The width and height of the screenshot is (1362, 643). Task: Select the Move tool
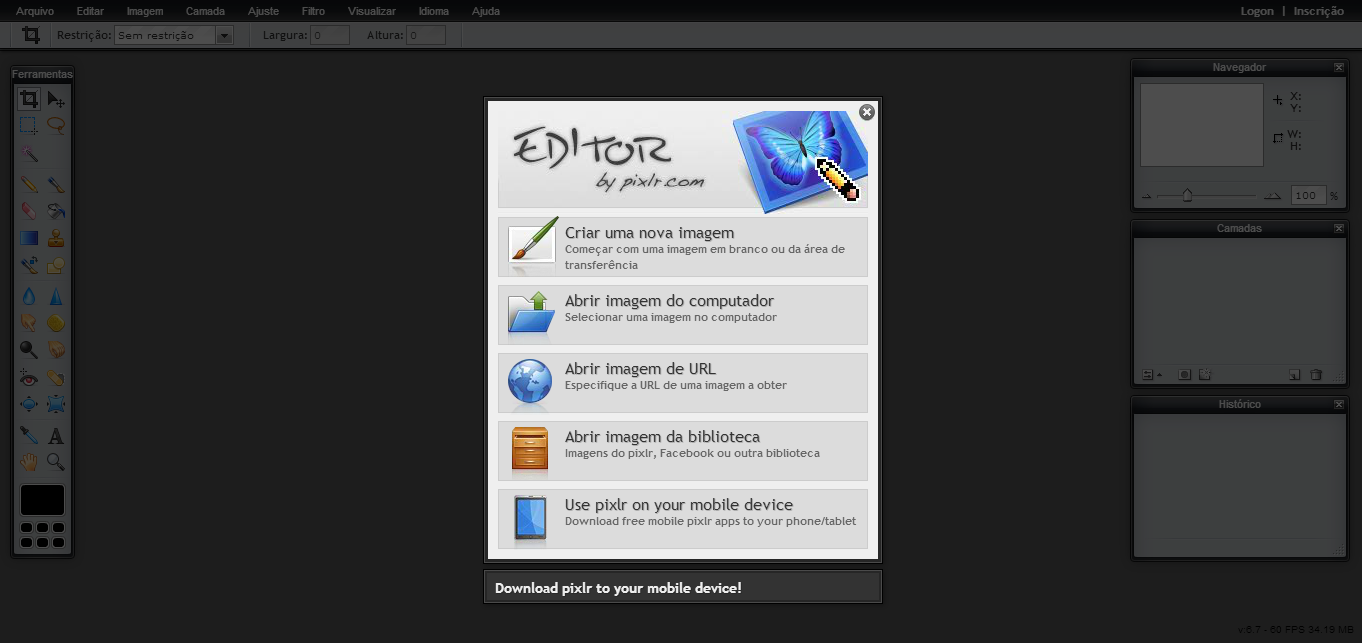pyautogui.click(x=56, y=98)
